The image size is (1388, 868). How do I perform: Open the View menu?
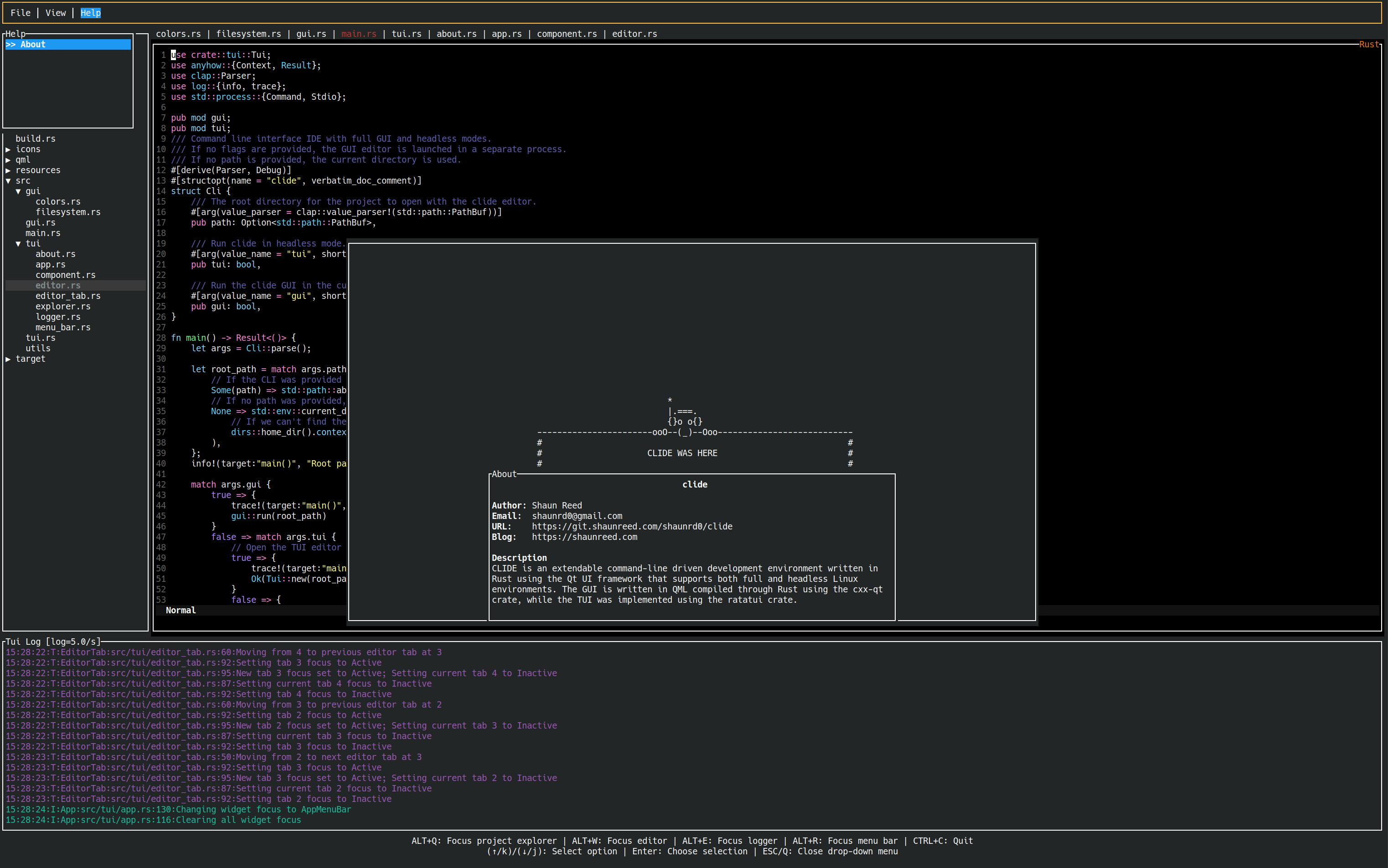[56, 13]
